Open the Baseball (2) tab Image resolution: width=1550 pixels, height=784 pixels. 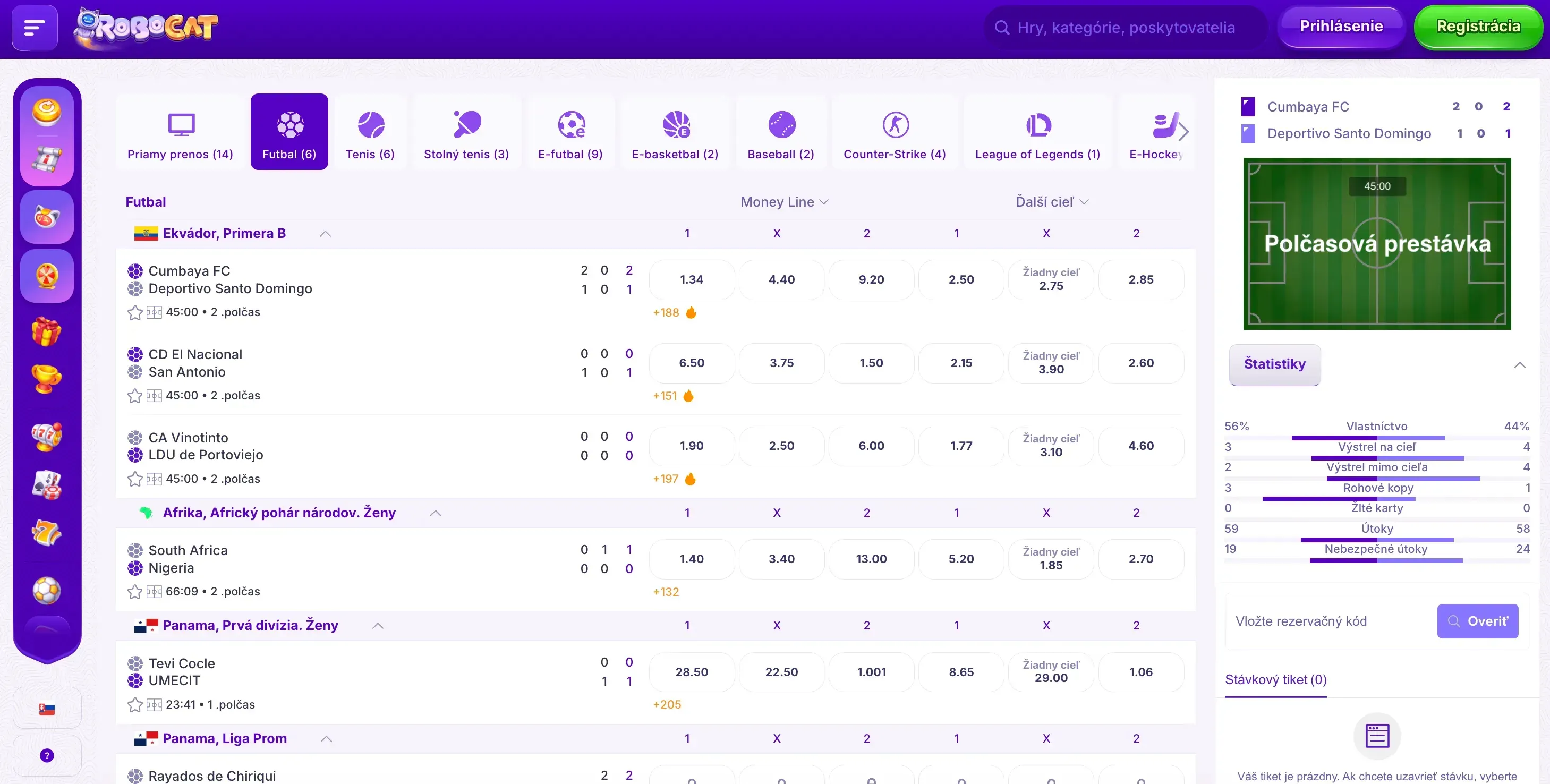coord(781,132)
